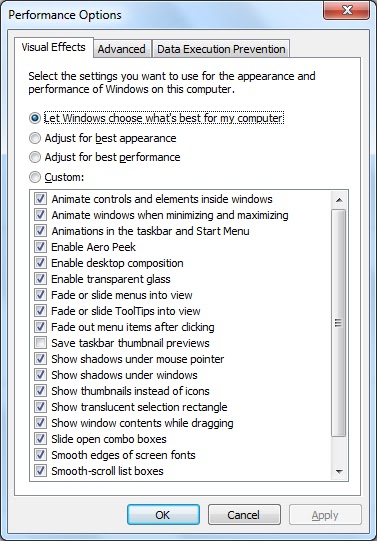
Task: Toggle Animate controls and elements inside windows
Action: pos(40,199)
